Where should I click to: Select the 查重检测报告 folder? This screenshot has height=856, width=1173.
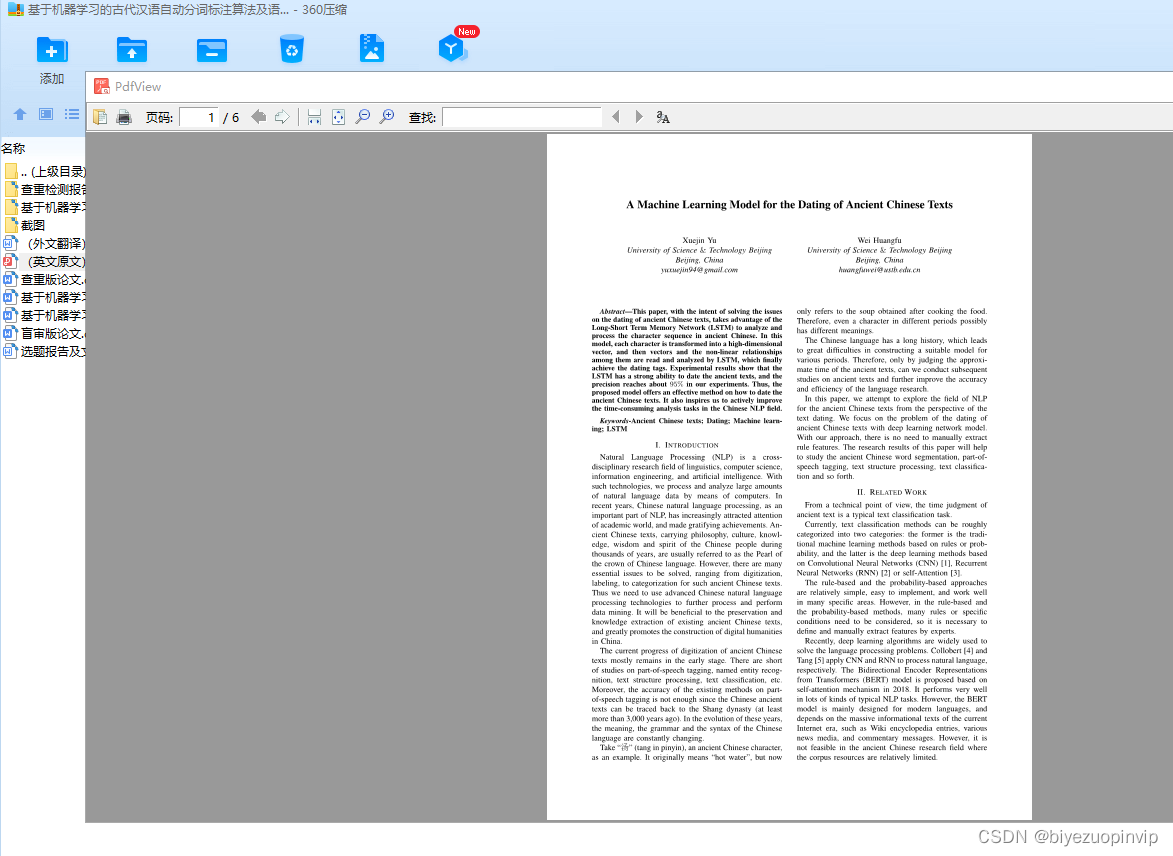(x=44, y=189)
